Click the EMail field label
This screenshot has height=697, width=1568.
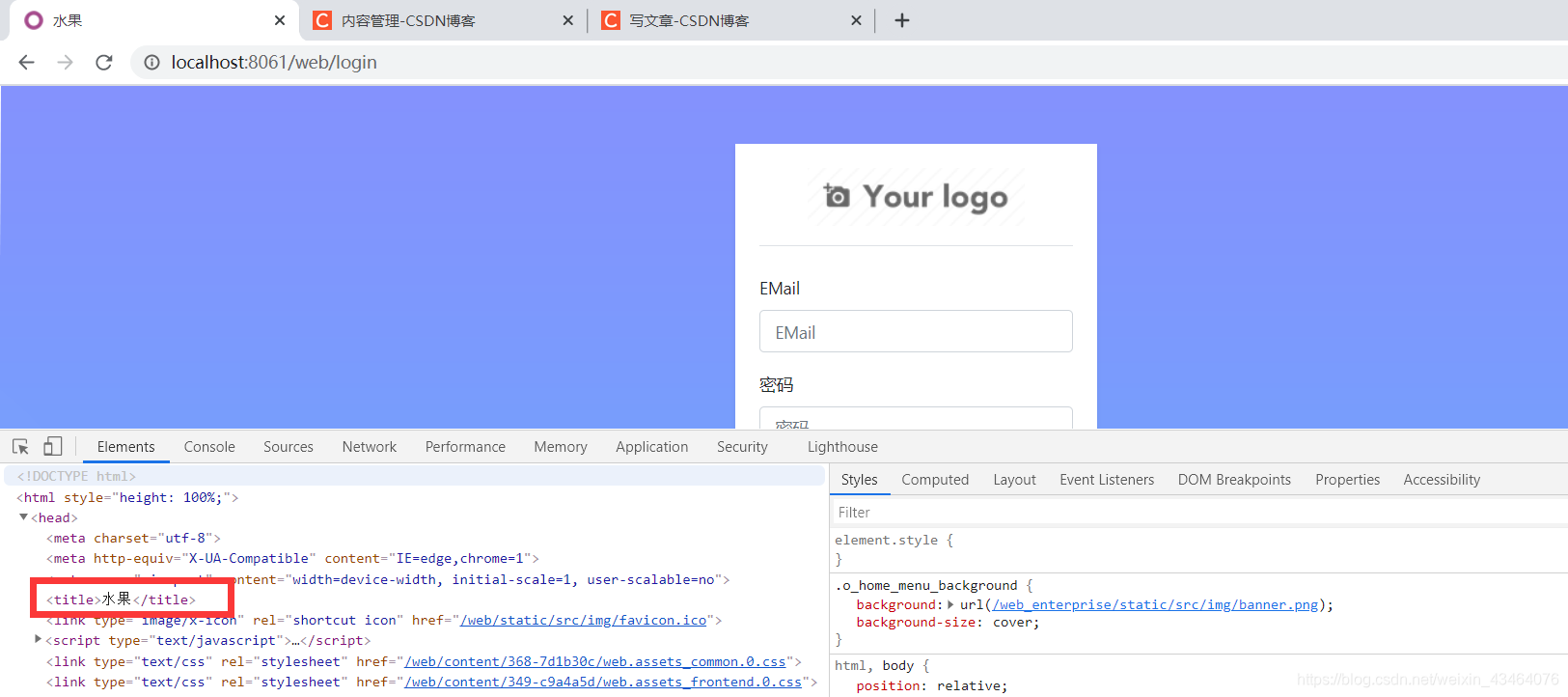[x=780, y=289]
